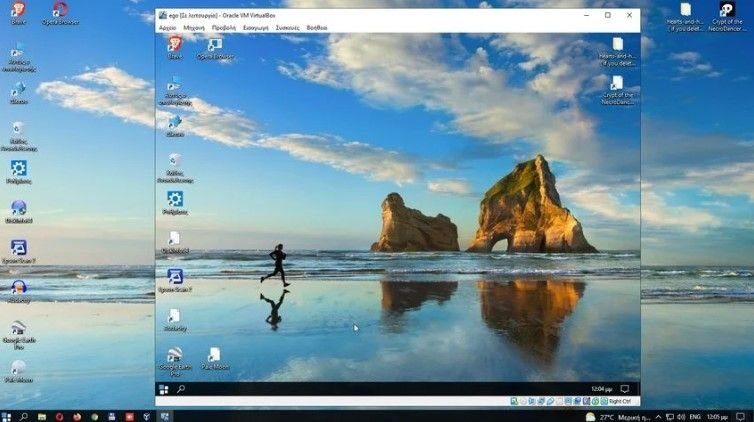Click the Right Ctrl host key indicator

coord(621,401)
